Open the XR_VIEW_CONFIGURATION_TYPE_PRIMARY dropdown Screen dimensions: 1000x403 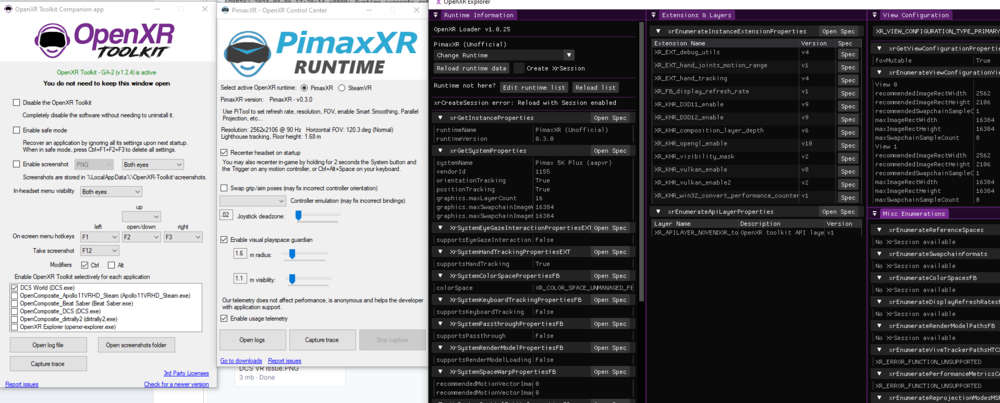(935, 30)
